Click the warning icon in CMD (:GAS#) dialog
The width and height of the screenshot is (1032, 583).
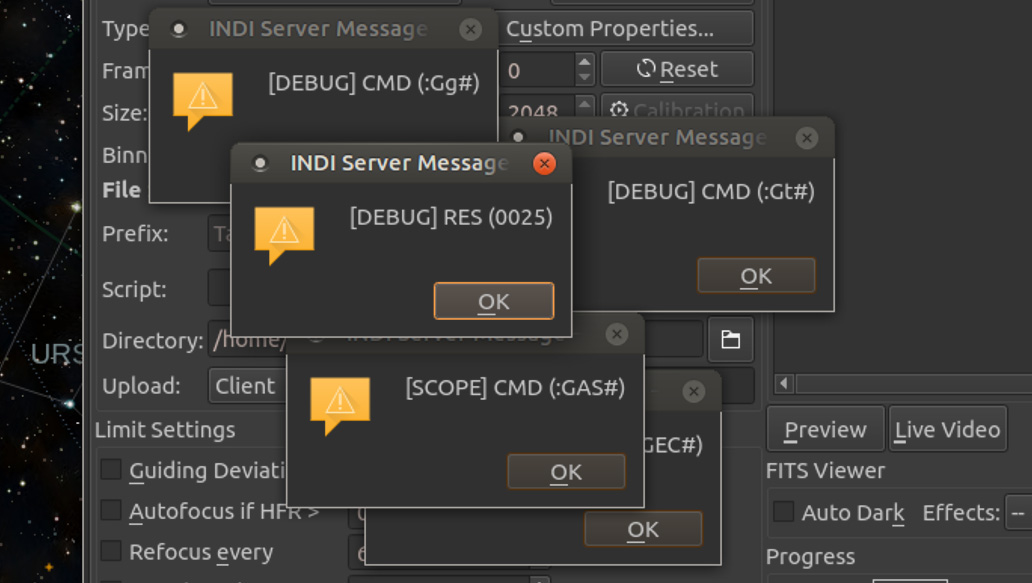tap(340, 404)
